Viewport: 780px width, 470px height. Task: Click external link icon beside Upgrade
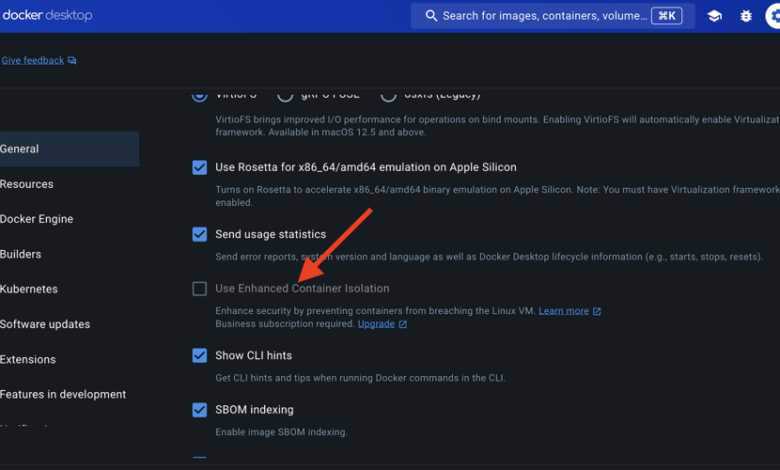pyautogui.click(x=403, y=324)
